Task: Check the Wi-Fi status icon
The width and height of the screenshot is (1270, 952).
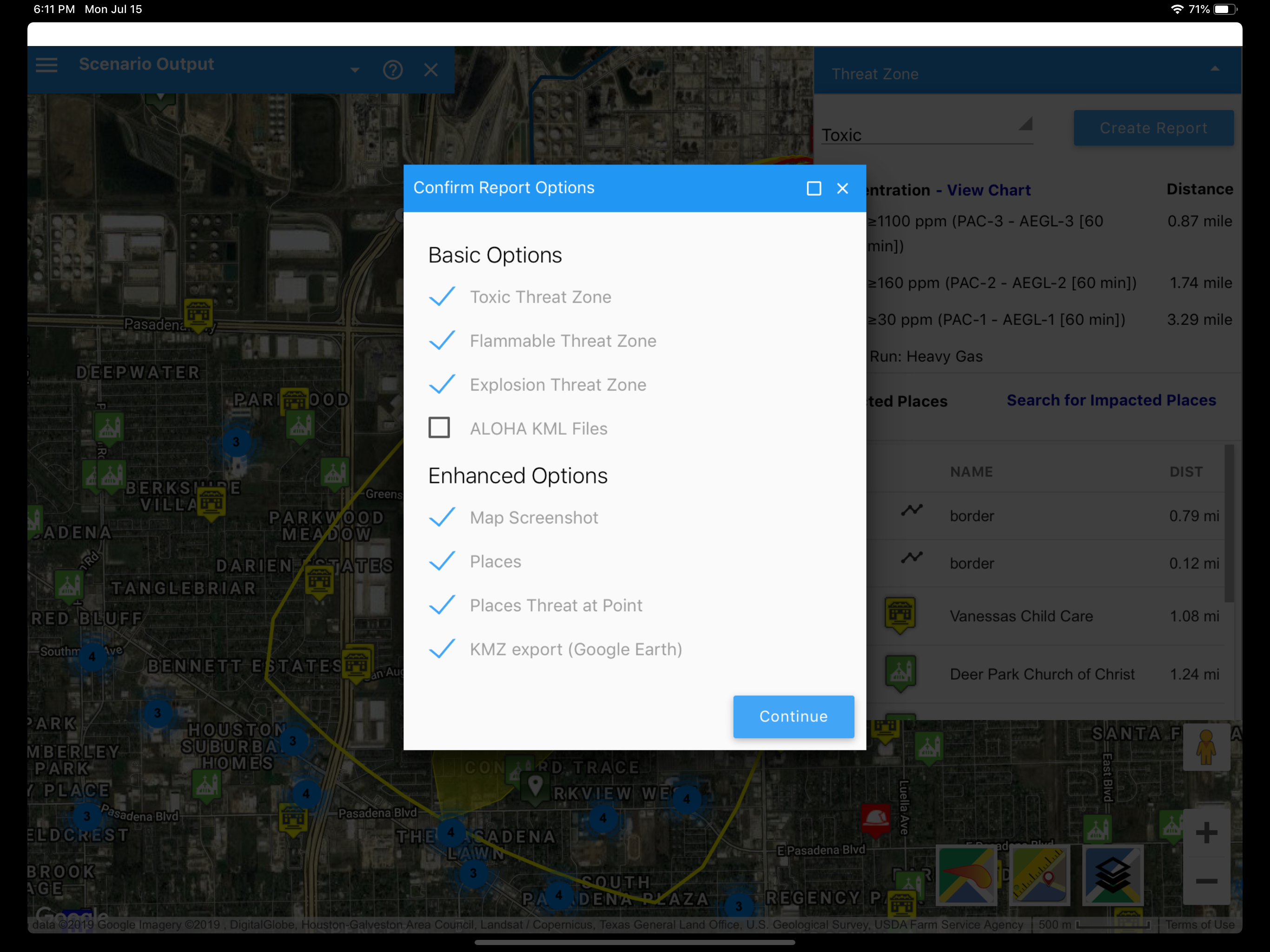Action: [1177, 9]
